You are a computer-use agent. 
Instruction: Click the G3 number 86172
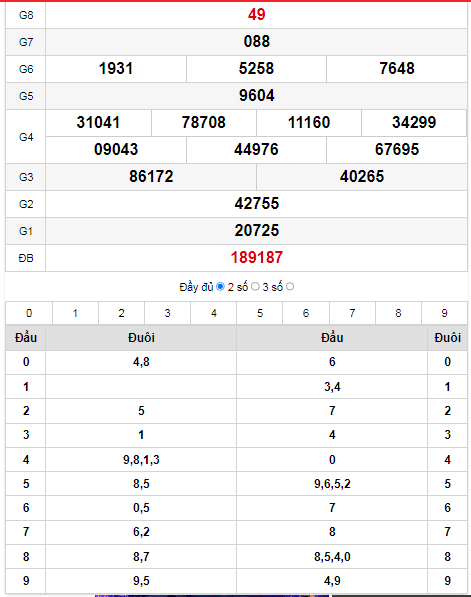(x=151, y=177)
